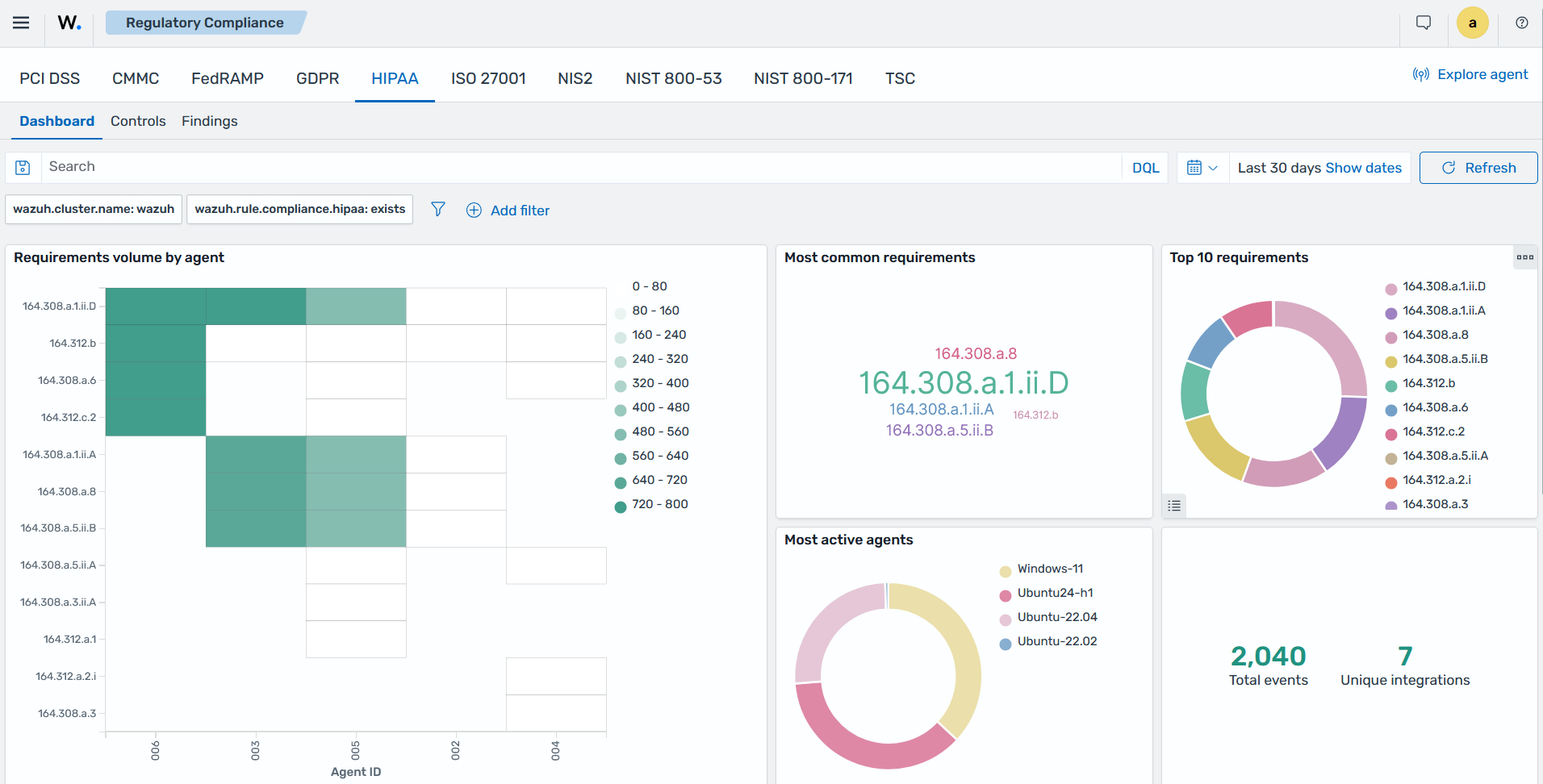This screenshot has width=1543, height=784.
Task: Open the Controls sub-tab
Action: [138, 121]
